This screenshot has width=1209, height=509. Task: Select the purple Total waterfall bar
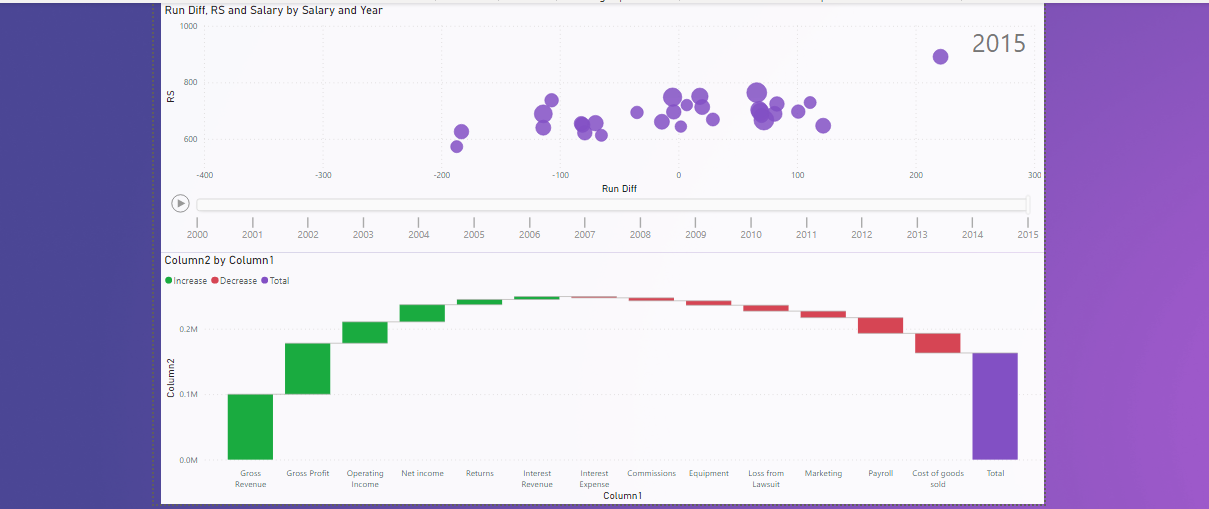[995, 406]
